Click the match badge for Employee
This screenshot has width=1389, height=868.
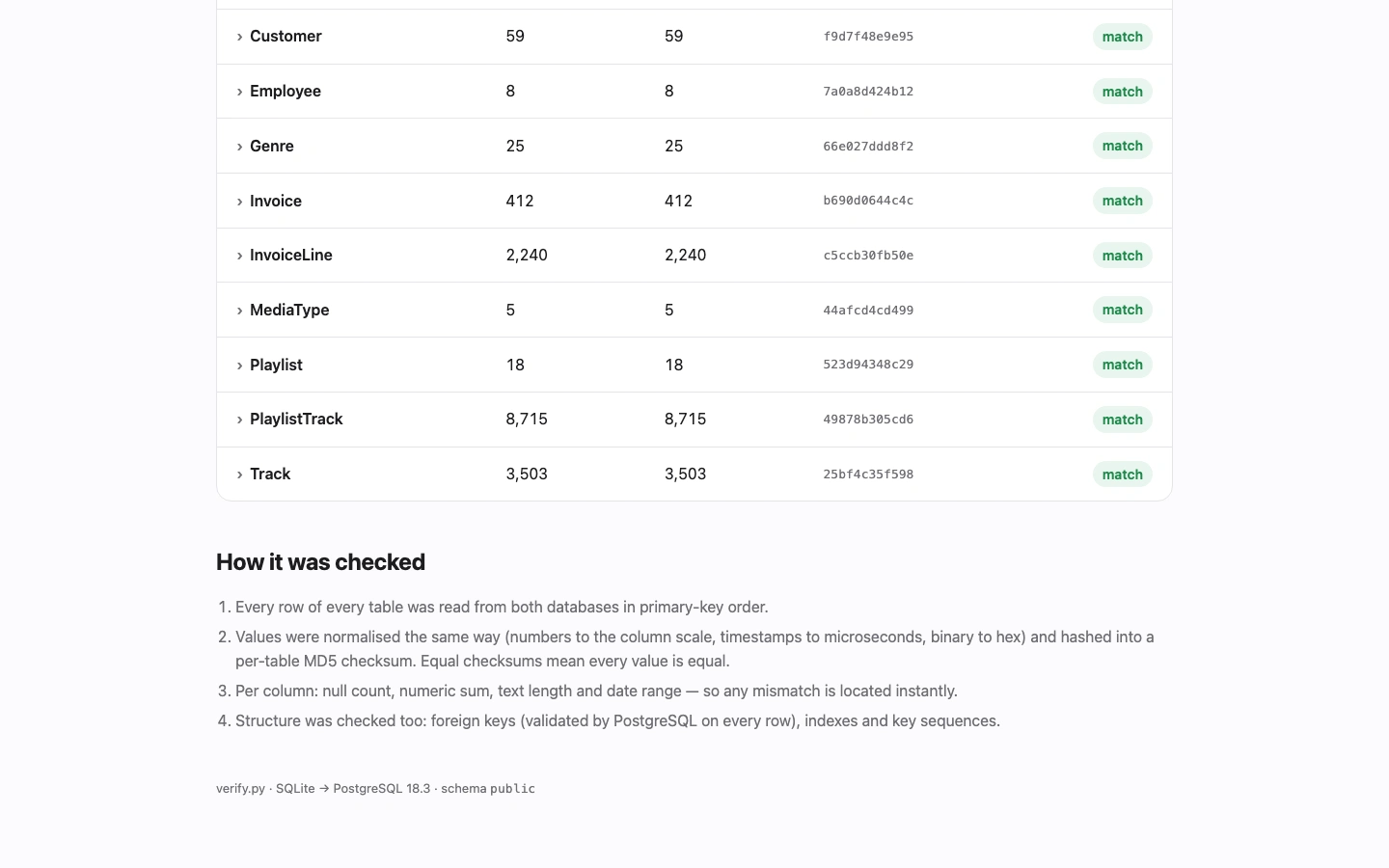pos(1122,92)
